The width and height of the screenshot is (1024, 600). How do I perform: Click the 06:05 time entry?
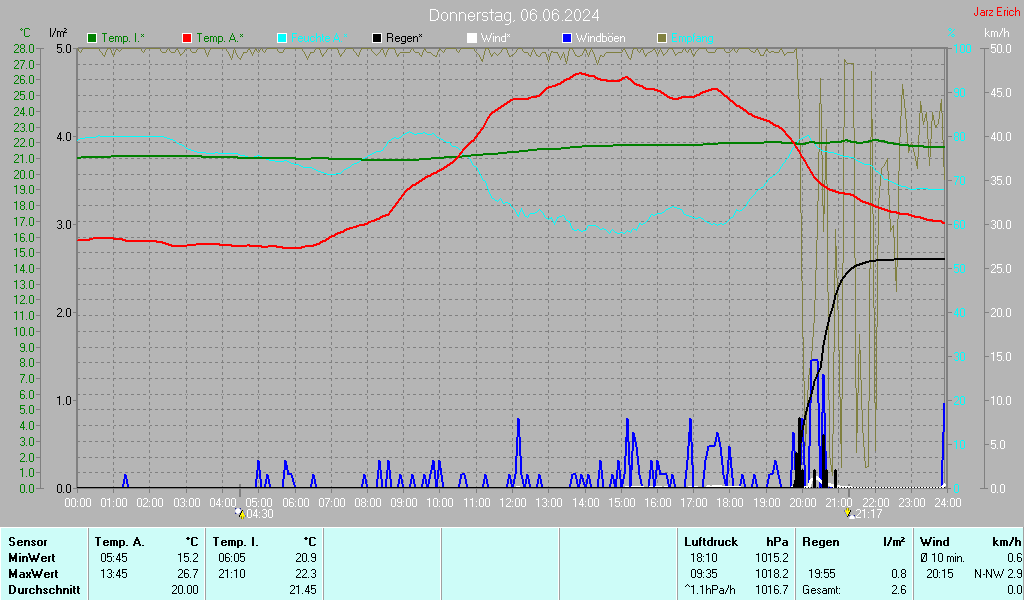pyautogui.click(x=232, y=558)
